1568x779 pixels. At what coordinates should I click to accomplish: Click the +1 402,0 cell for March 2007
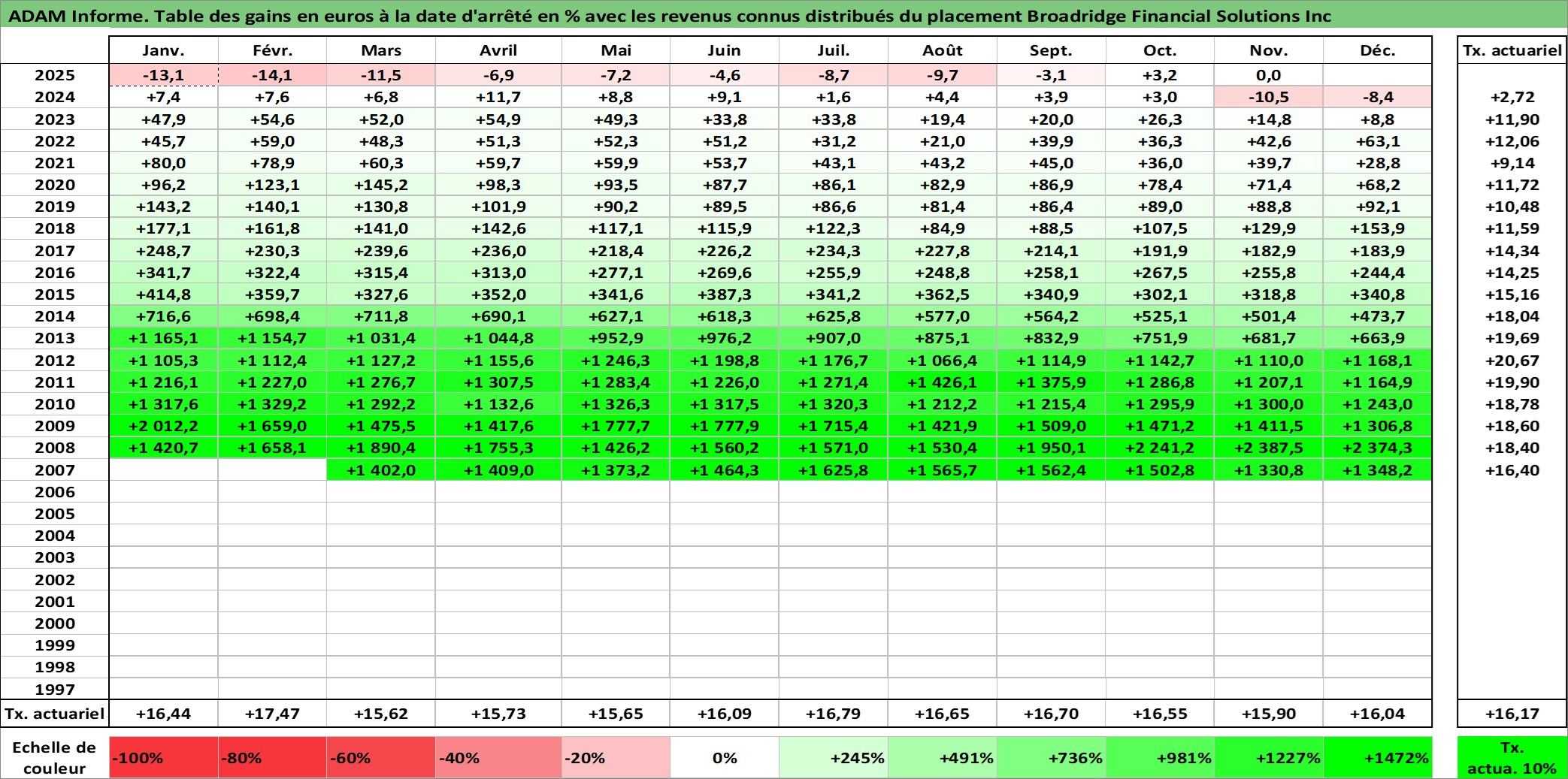381,470
